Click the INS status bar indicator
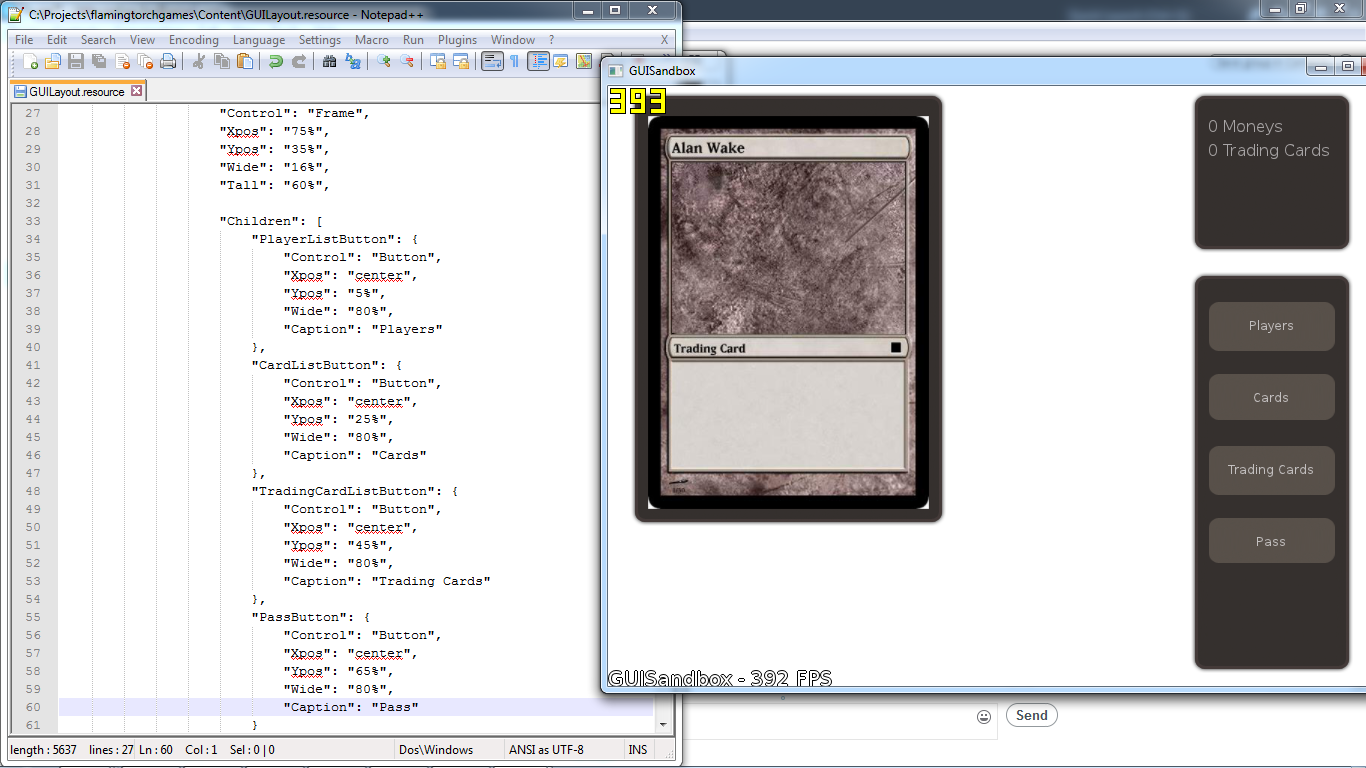The height and width of the screenshot is (768, 1366). (637, 749)
